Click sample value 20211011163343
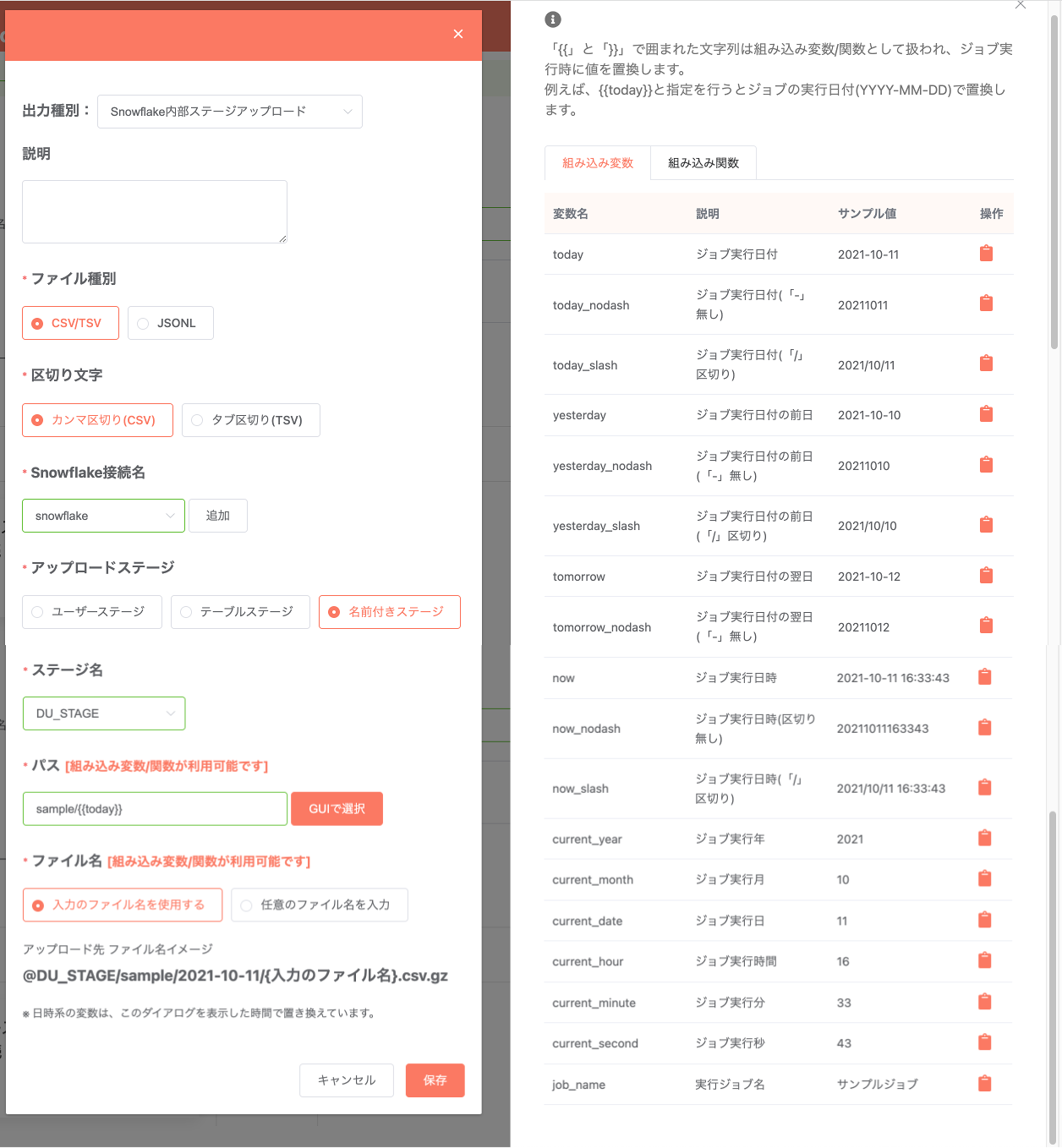This screenshot has height=1148, width=1062. (883, 729)
